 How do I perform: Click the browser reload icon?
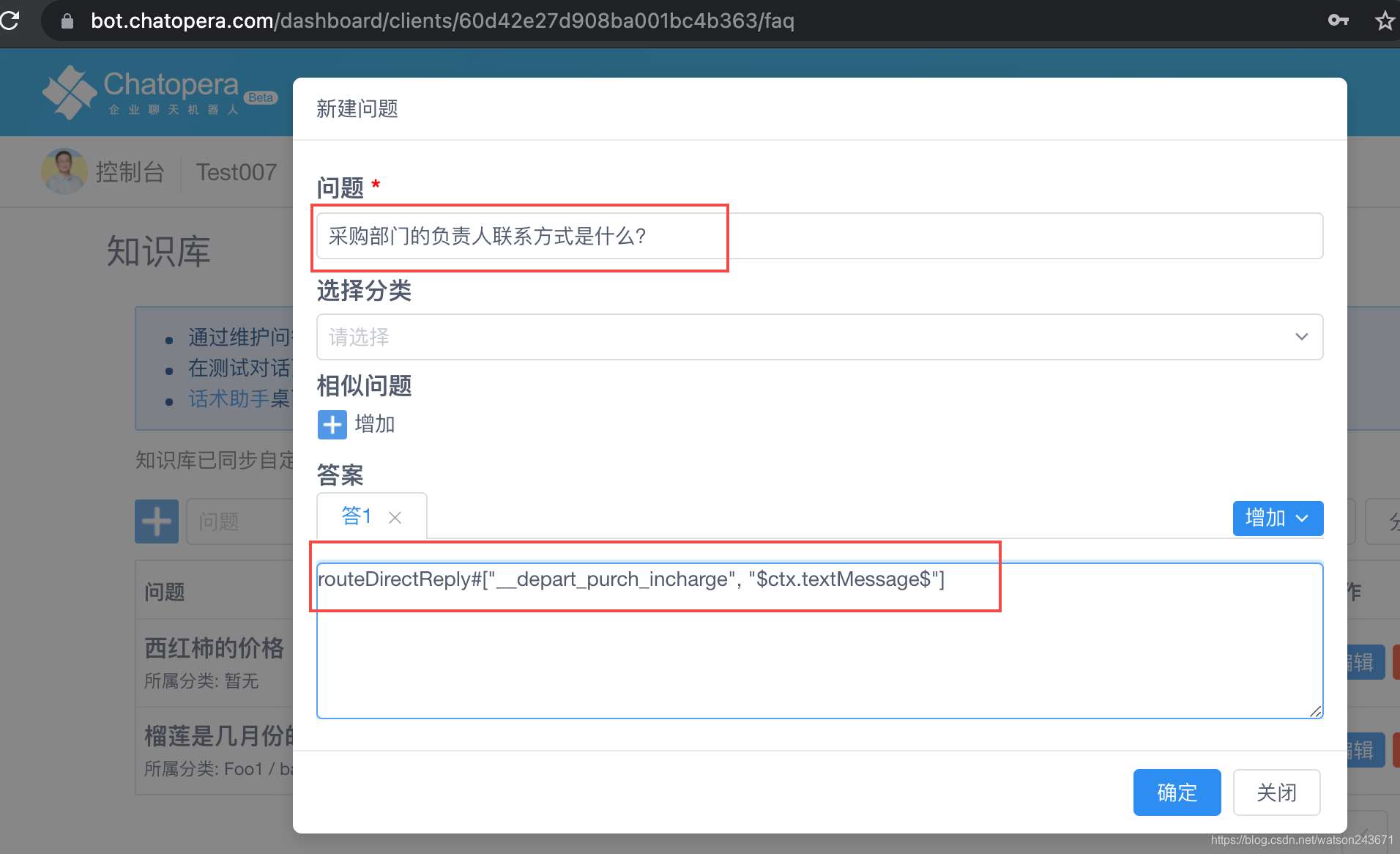click(10, 21)
